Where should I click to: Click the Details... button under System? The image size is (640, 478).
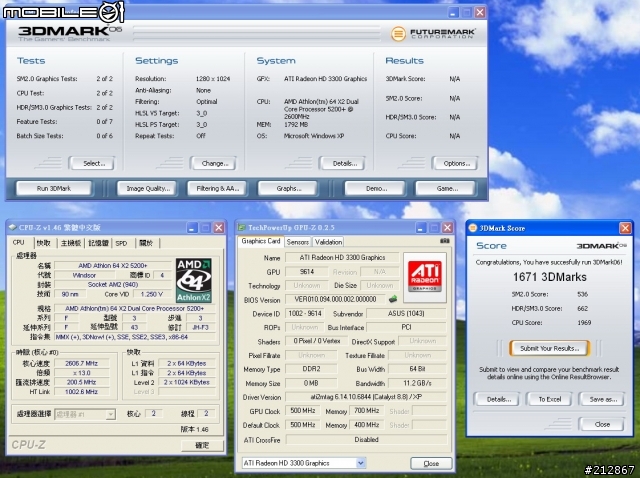344,163
